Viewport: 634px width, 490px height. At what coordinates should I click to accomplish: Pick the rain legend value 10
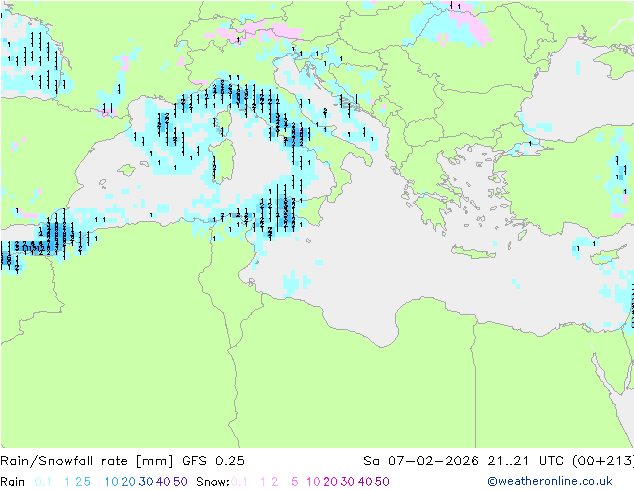112,482
